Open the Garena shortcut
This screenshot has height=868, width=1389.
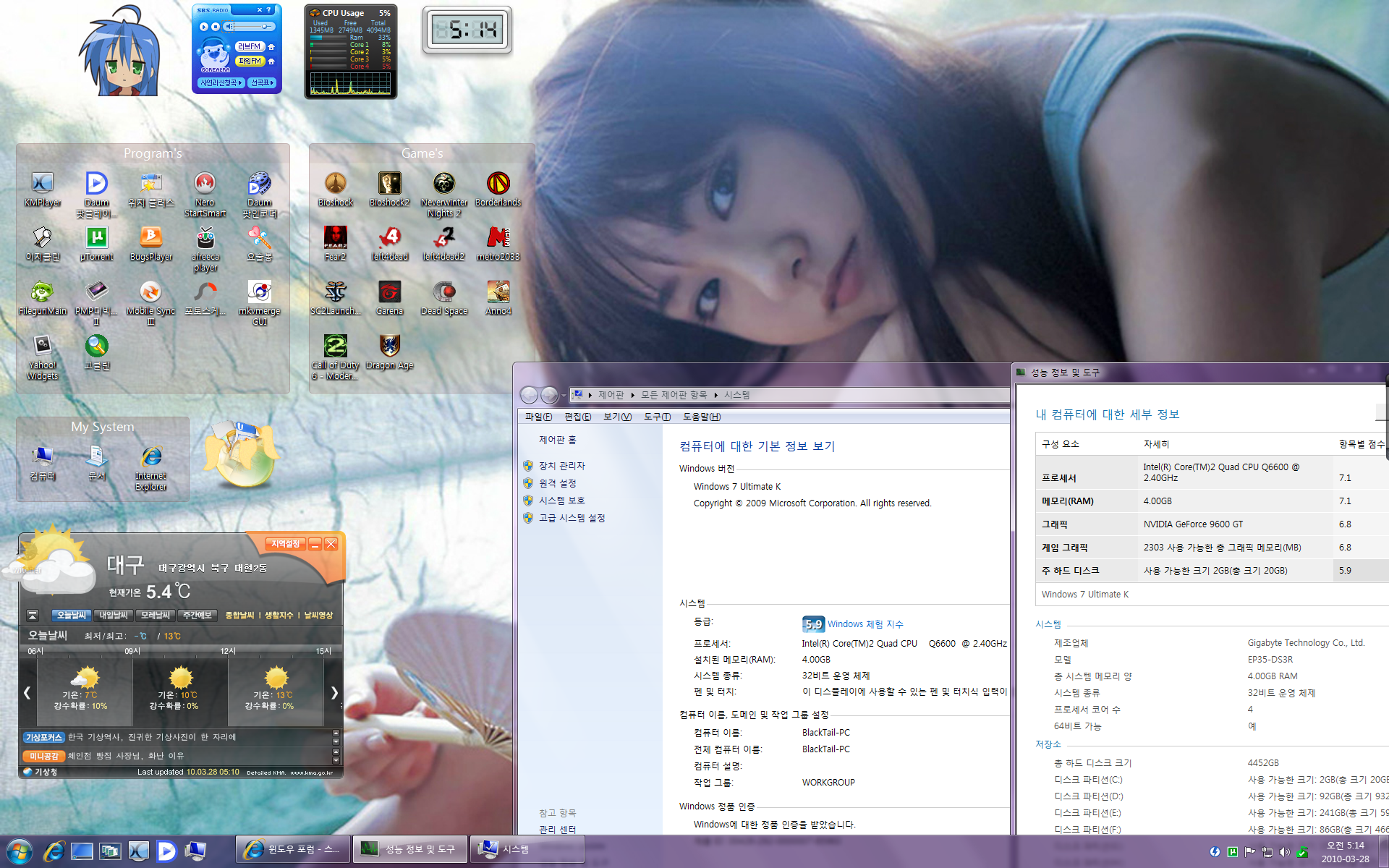click(389, 298)
